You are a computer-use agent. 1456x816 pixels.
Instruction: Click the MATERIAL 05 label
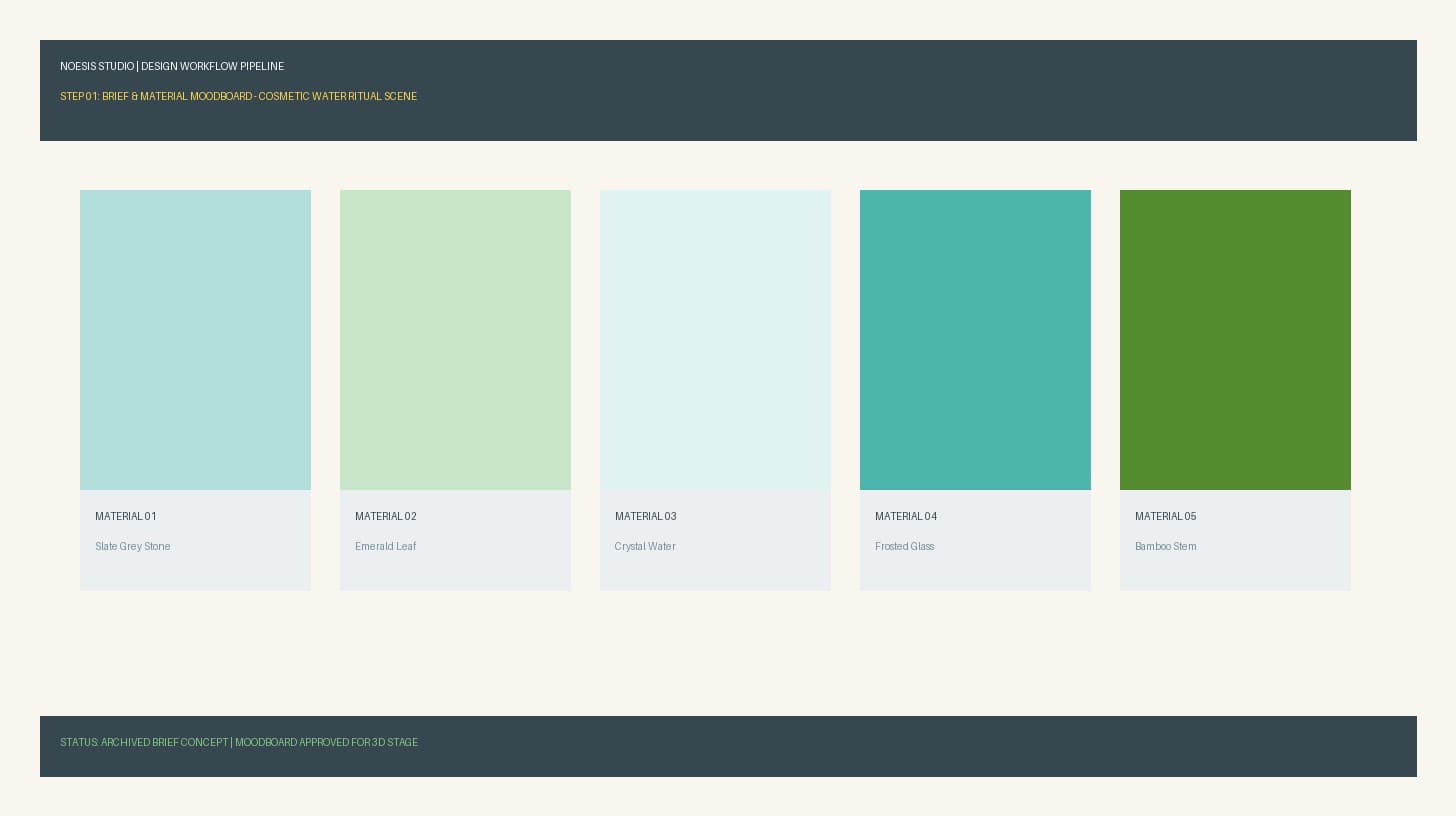(1166, 516)
